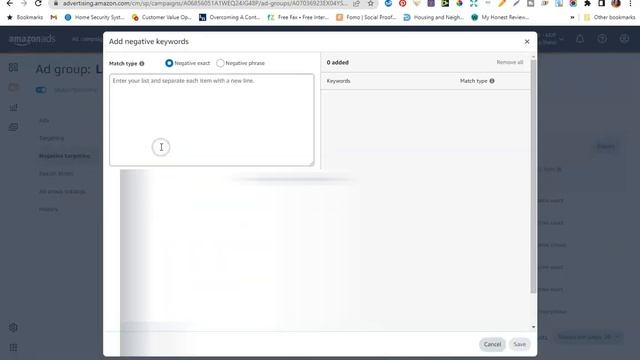Click the info icon in Match type column header
Screen dimensions: 640x360
click(492, 81)
